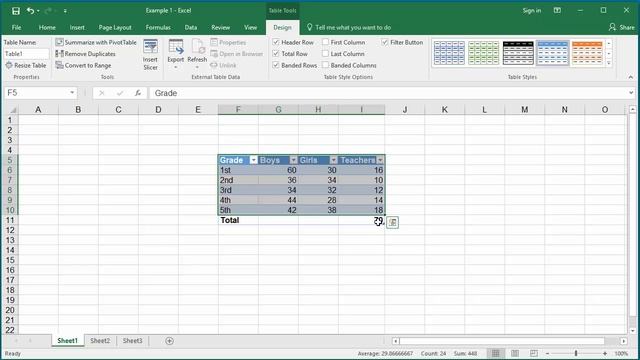Click the Tell me lightbulb search box
Image resolution: width=640 pixels, height=360 pixels.
pos(349,27)
